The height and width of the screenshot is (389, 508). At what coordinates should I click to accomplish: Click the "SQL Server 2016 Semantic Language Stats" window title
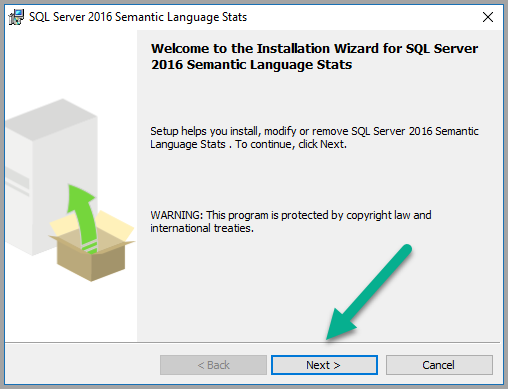tap(138, 17)
